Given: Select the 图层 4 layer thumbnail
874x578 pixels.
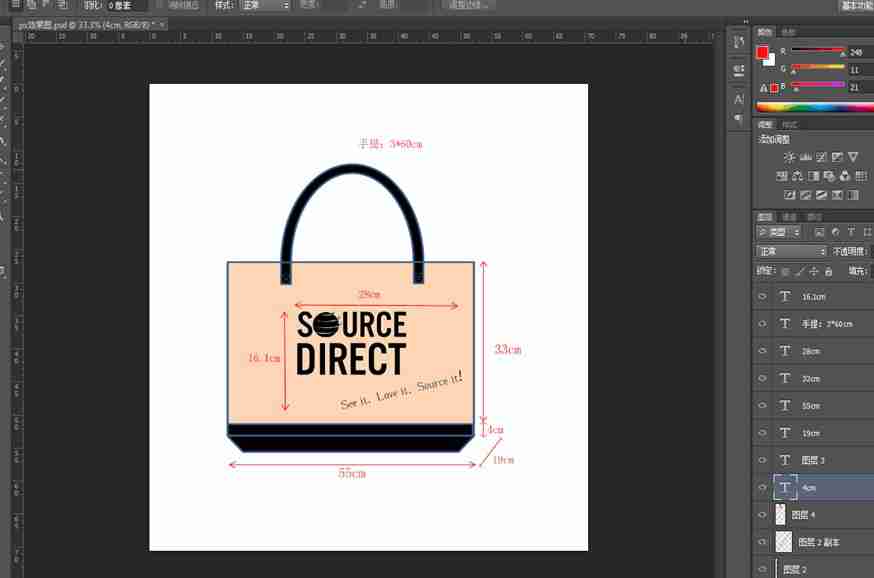Looking at the screenshot, I should [780, 514].
